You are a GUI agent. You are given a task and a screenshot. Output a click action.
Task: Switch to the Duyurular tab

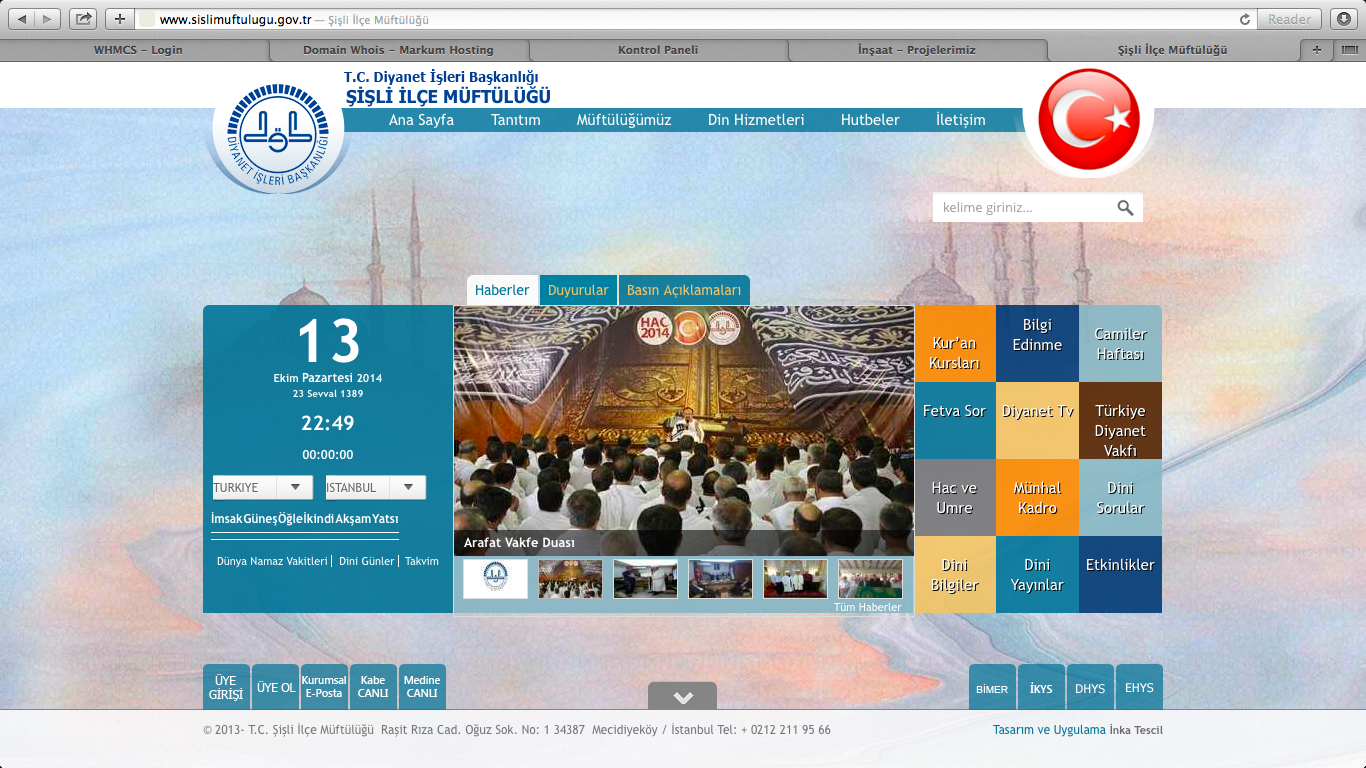point(578,290)
